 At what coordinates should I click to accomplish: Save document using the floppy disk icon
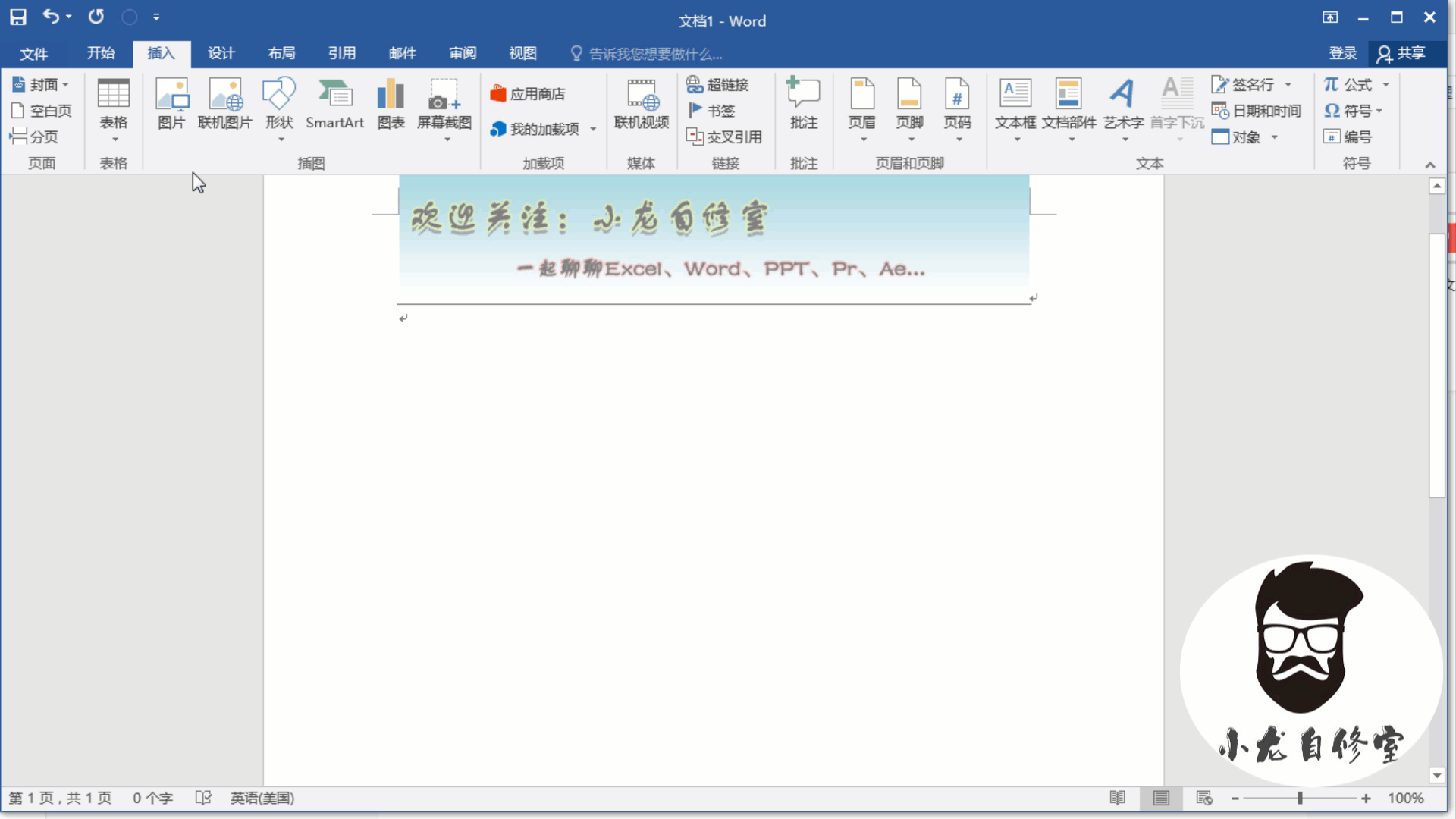18,17
